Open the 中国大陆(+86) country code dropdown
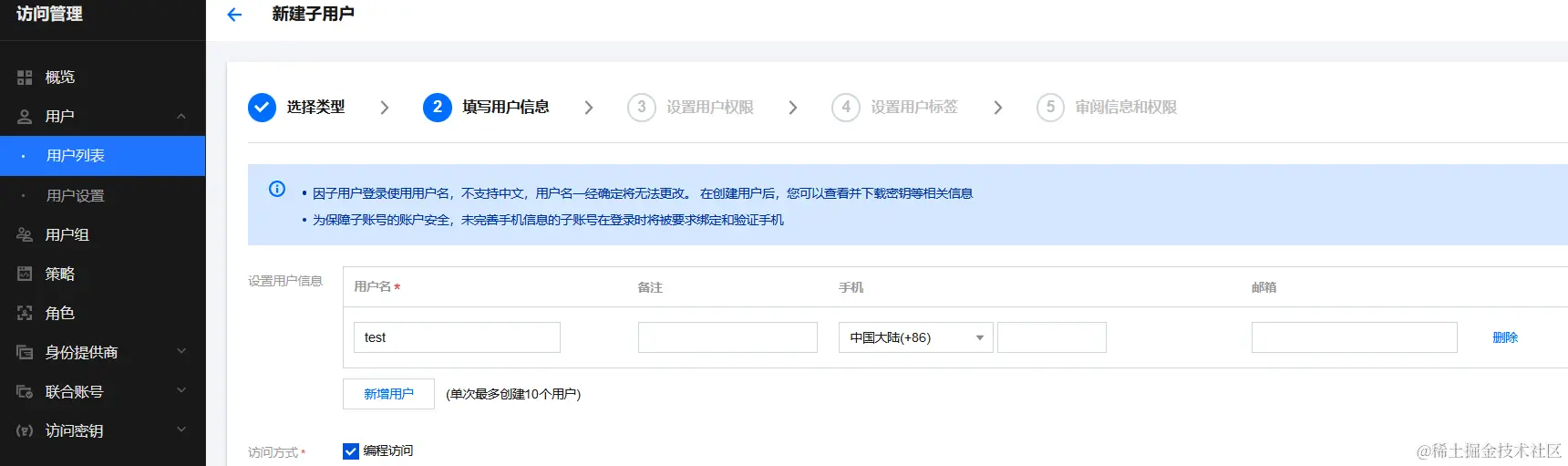This screenshot has height=466, width=1568. [x=915, y=337]
